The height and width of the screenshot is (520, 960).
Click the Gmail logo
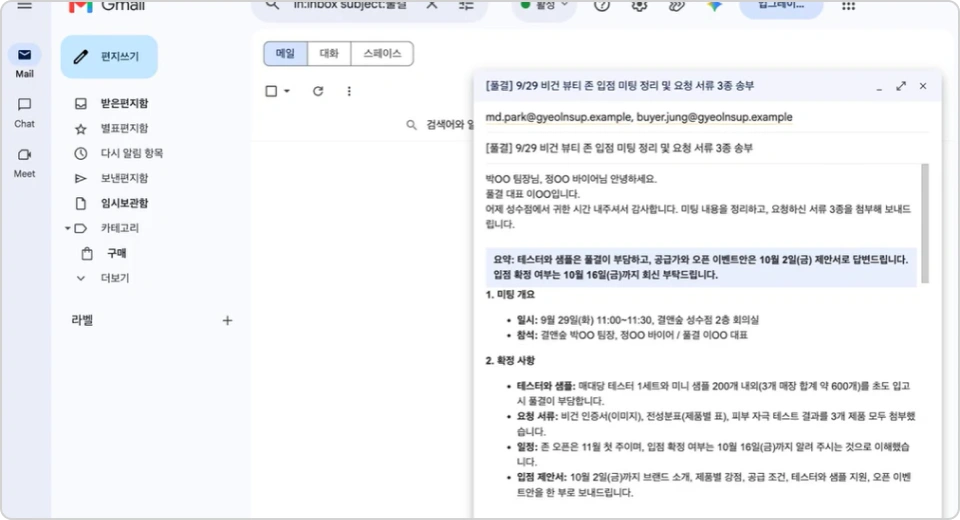pyautogui.click(x=107, y=6)
